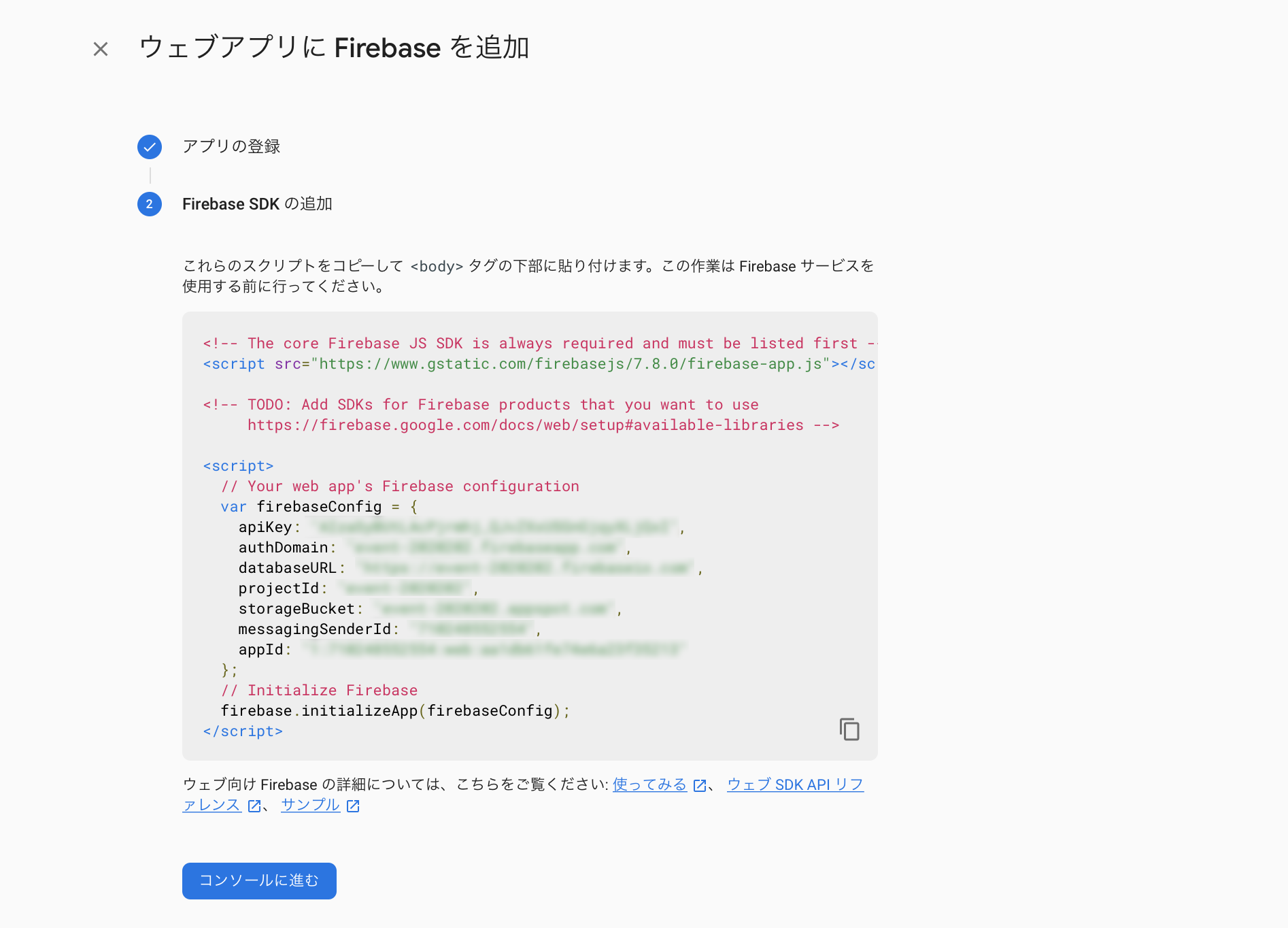Click the var firebaseConfig declaration line
Screen dimensions: 1288x928
tap(319, 507)
